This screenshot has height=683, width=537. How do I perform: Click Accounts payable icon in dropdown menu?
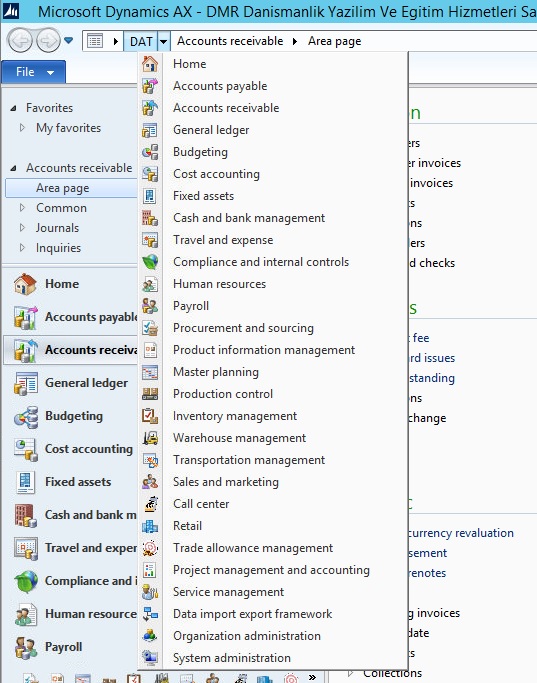pos(150,86)
